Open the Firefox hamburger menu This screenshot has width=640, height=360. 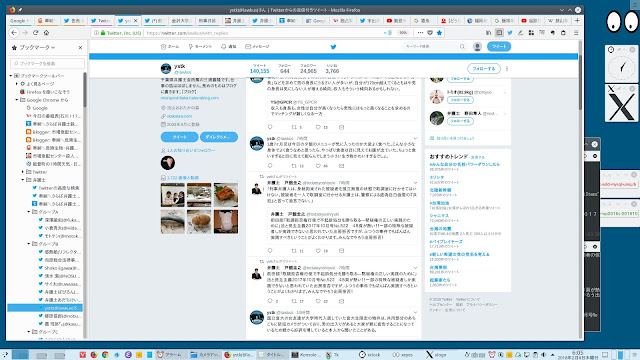[x=576, y=33]
